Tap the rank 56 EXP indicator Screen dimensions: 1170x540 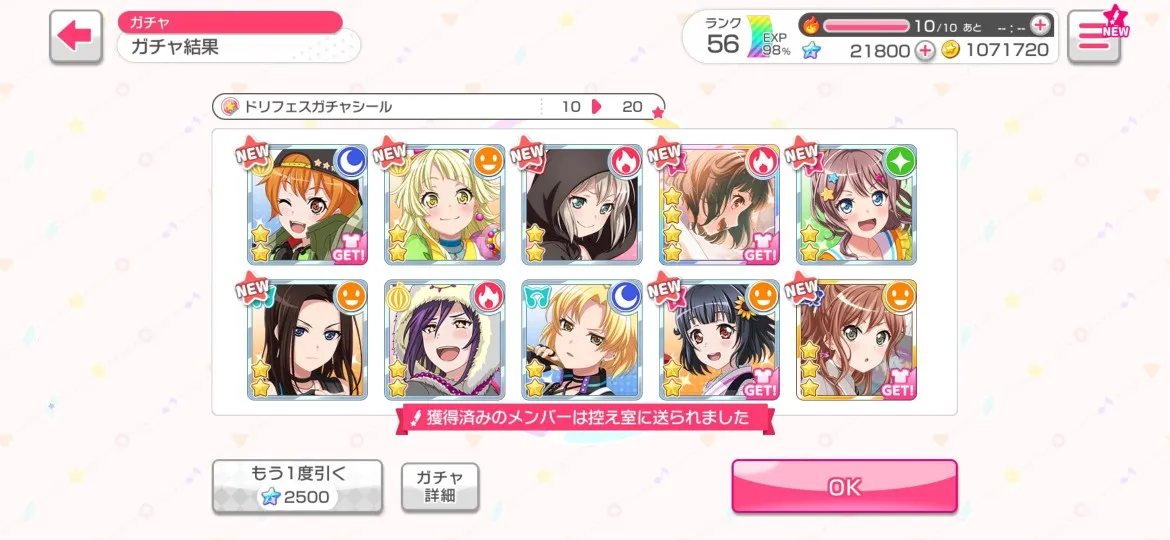tap(748, 37)
